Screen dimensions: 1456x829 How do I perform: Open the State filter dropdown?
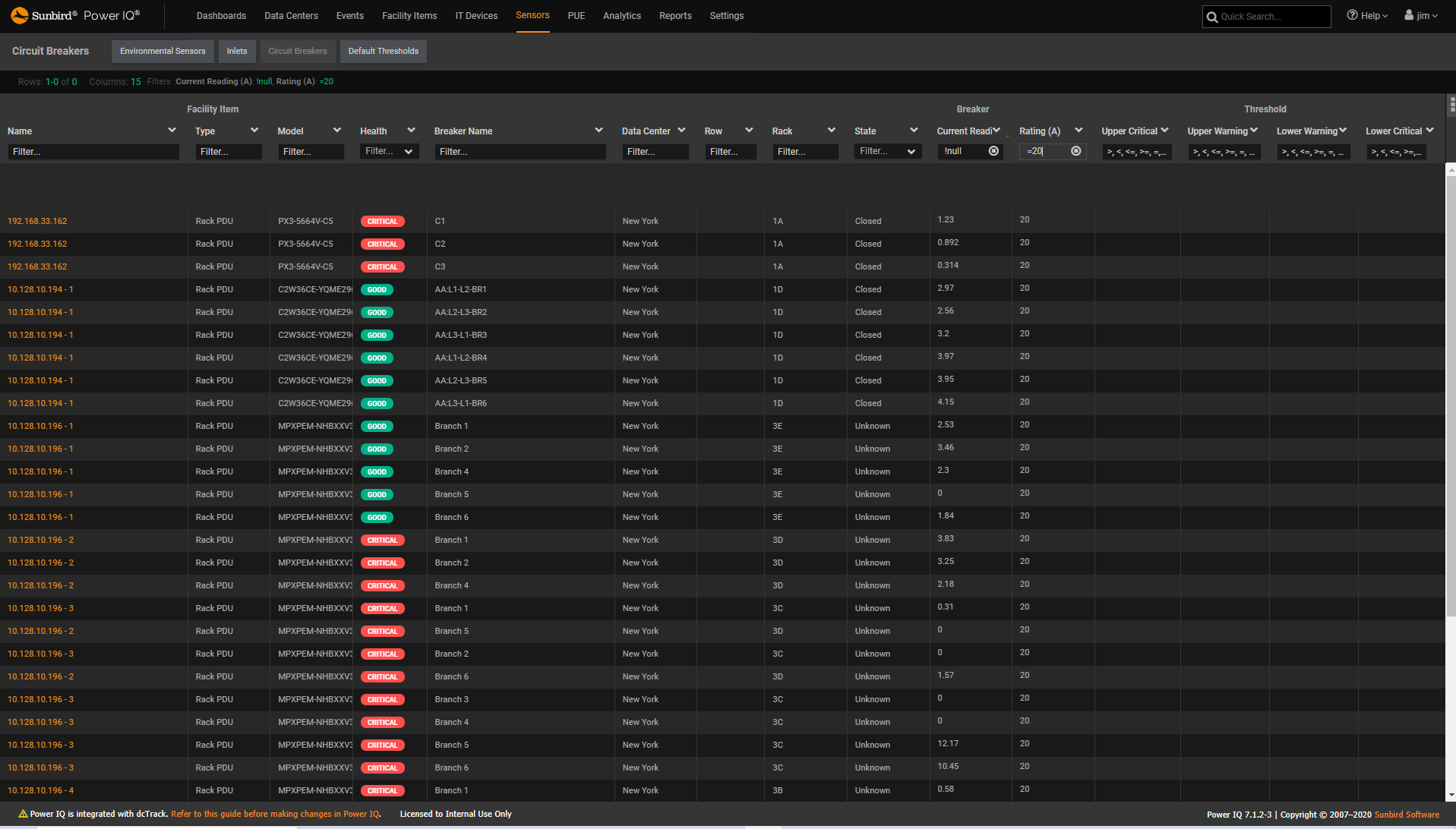click(911, 151)
